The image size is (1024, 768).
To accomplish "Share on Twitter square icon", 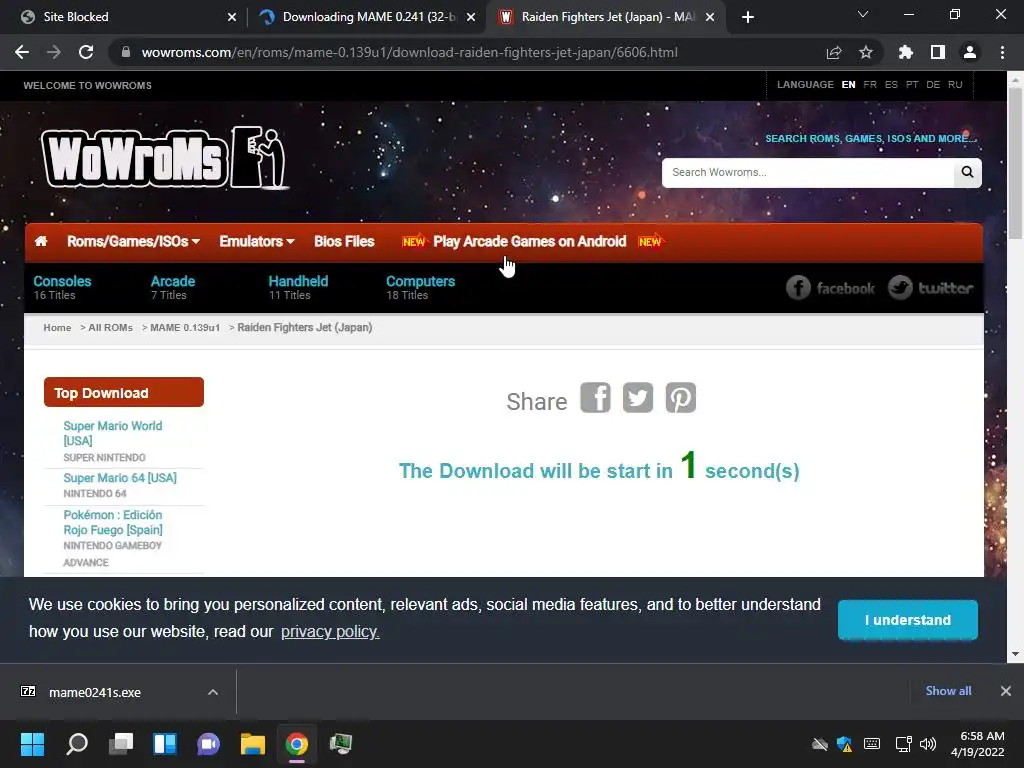I will click(x=638, y=398).
